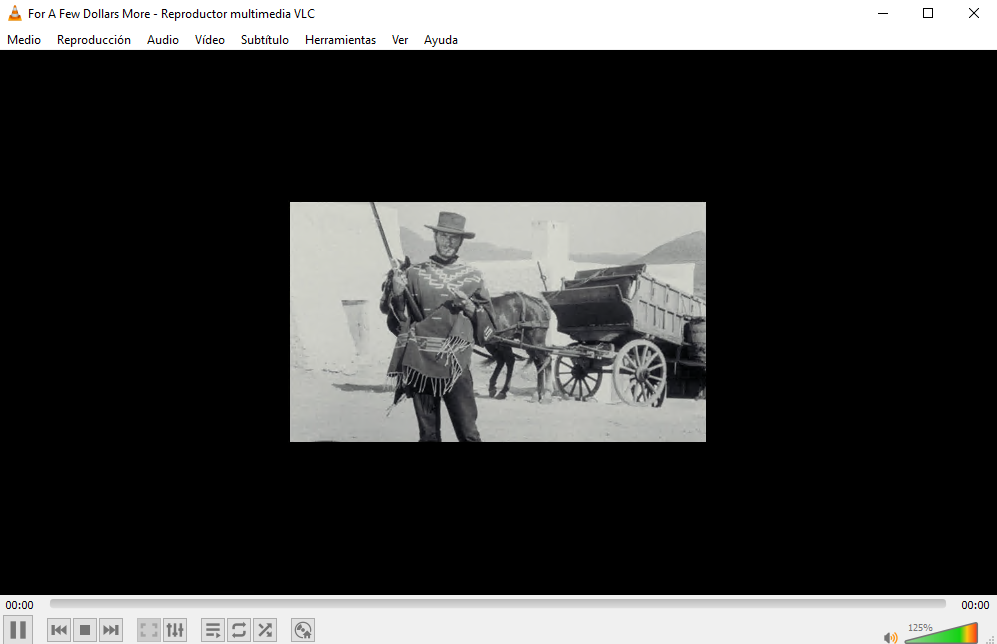The height and width of the screenshot is (644, 997).
Task: Click the elapsed time label on the left
Action: [20, 605]
